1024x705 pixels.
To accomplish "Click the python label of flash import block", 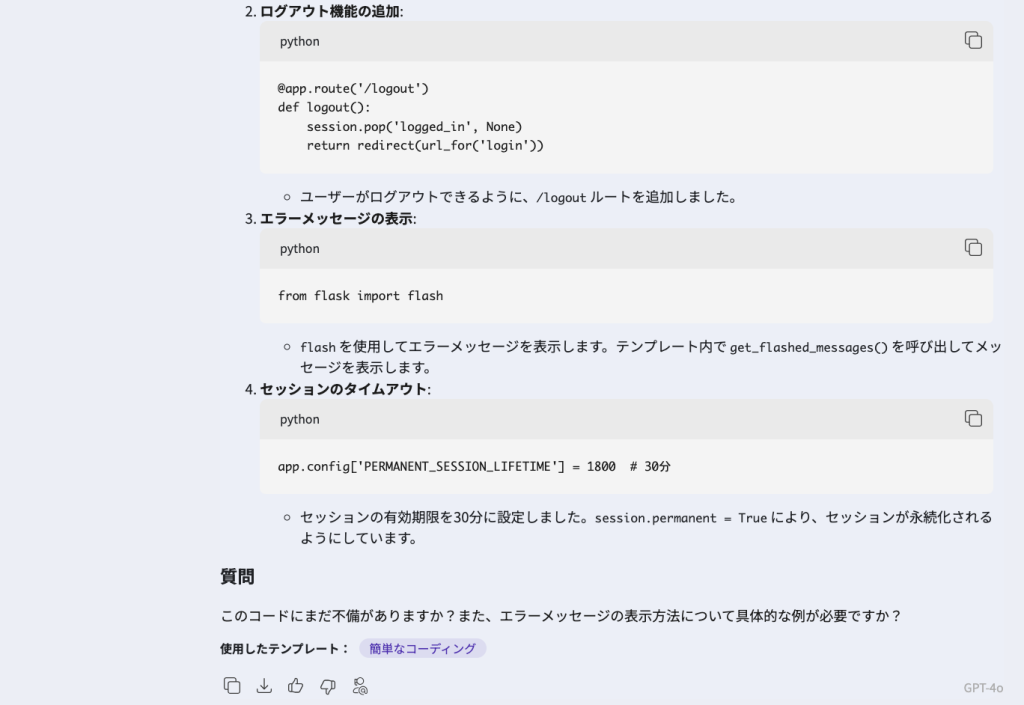I will pyautogui.click(x=300, y=249).
